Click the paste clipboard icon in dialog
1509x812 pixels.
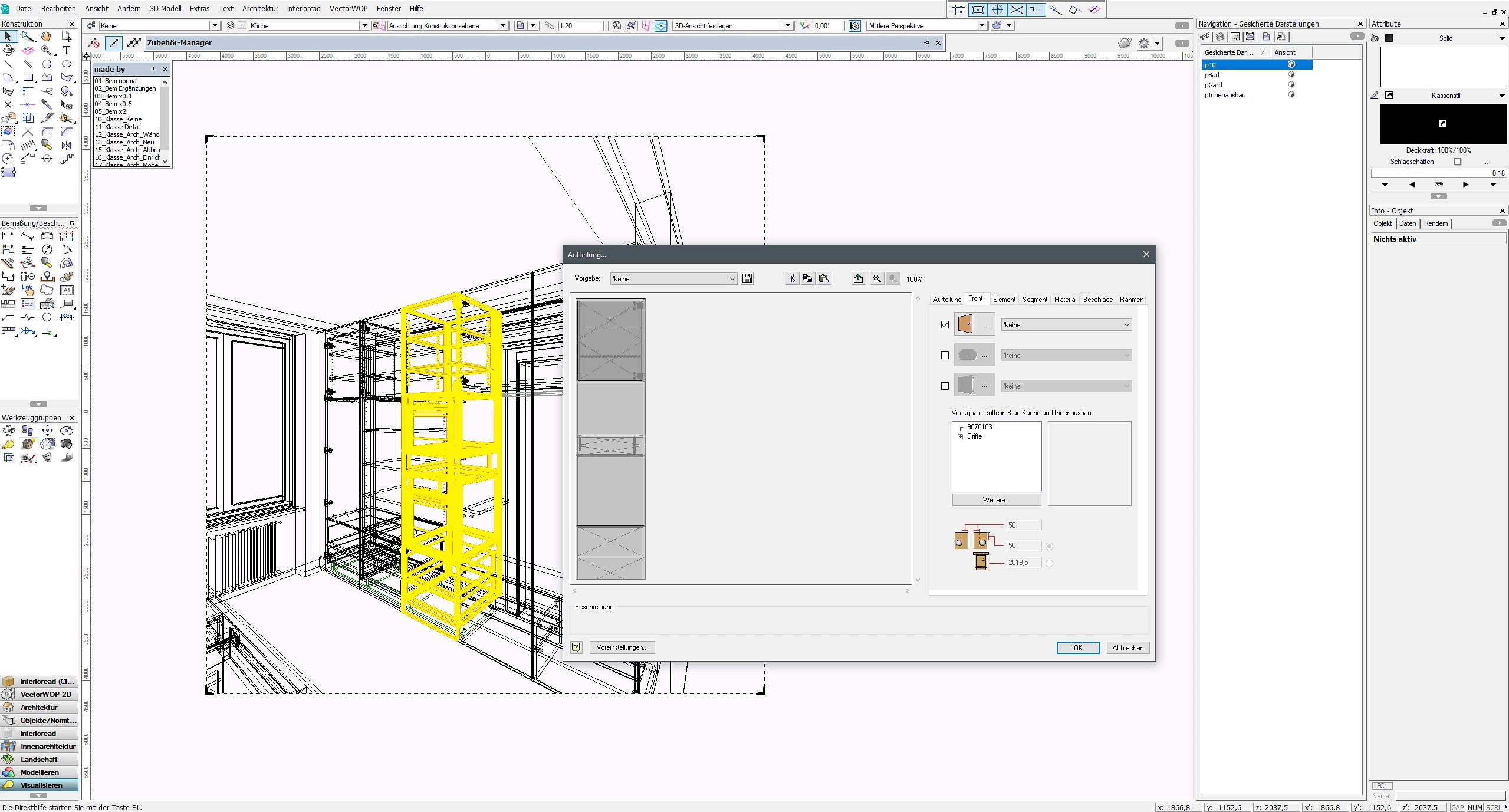(x=824, y=278)
